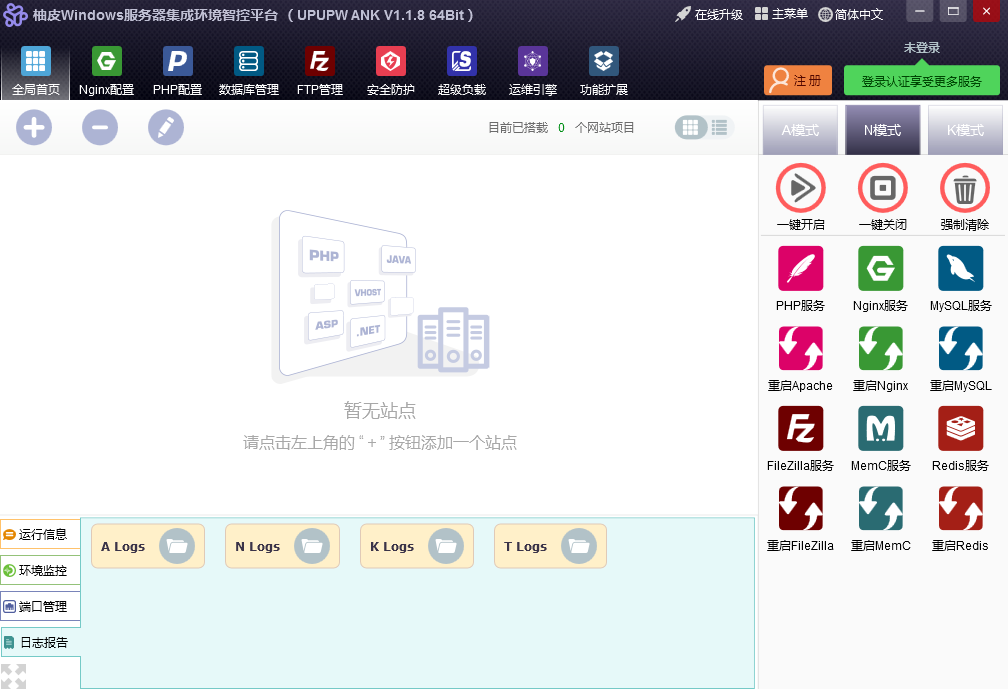Viewport: 1008px width, 689px height.
Task: Open Nginx配置 settings
Action: [106, 71]
